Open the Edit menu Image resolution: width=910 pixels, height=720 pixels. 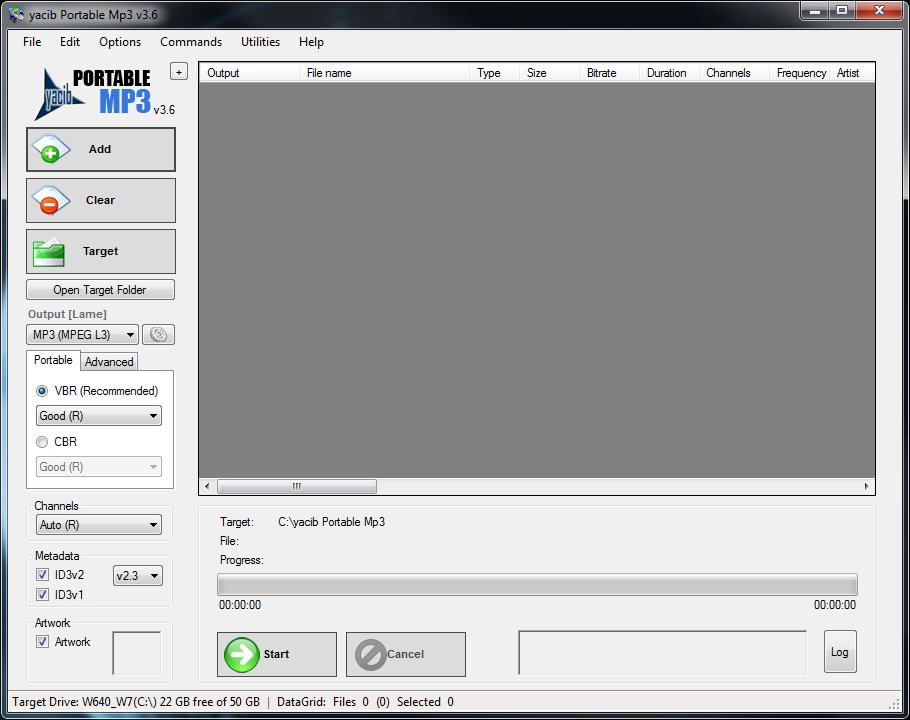[70, 42]
